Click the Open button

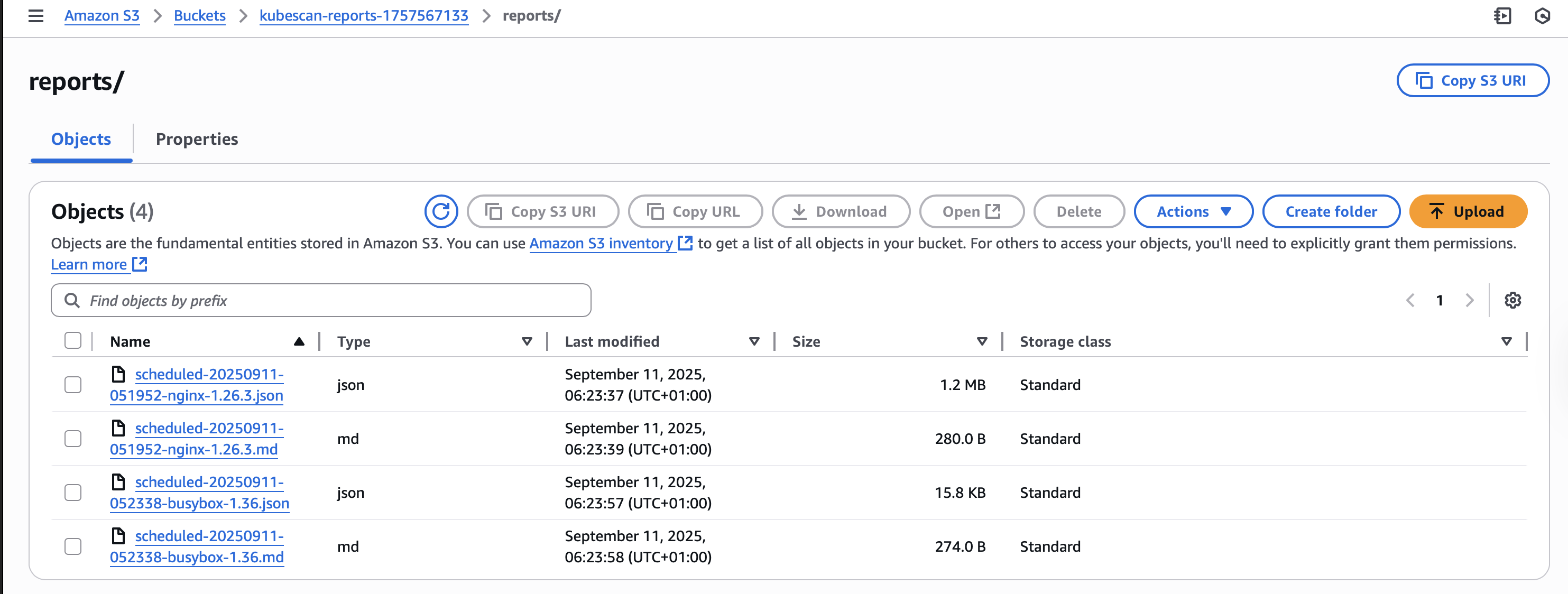coord(972,211)
